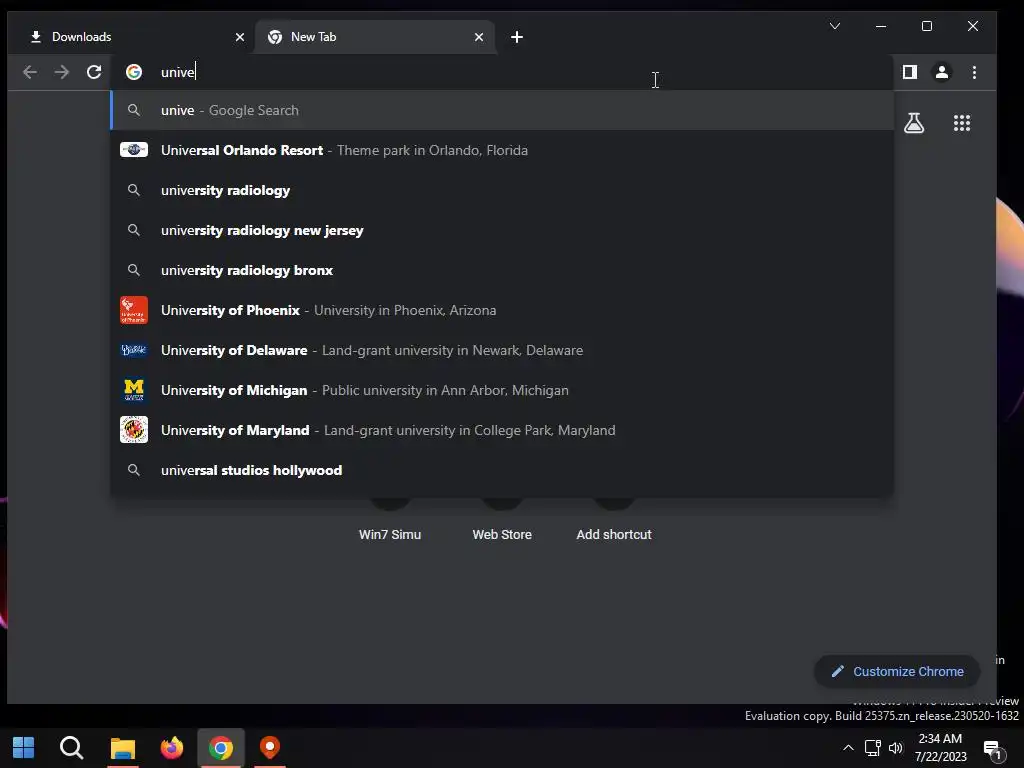The image size is (1024, 768).
Task: Pick 'university radiology new jersey' suggestion
Action: (x=502, y=230)
